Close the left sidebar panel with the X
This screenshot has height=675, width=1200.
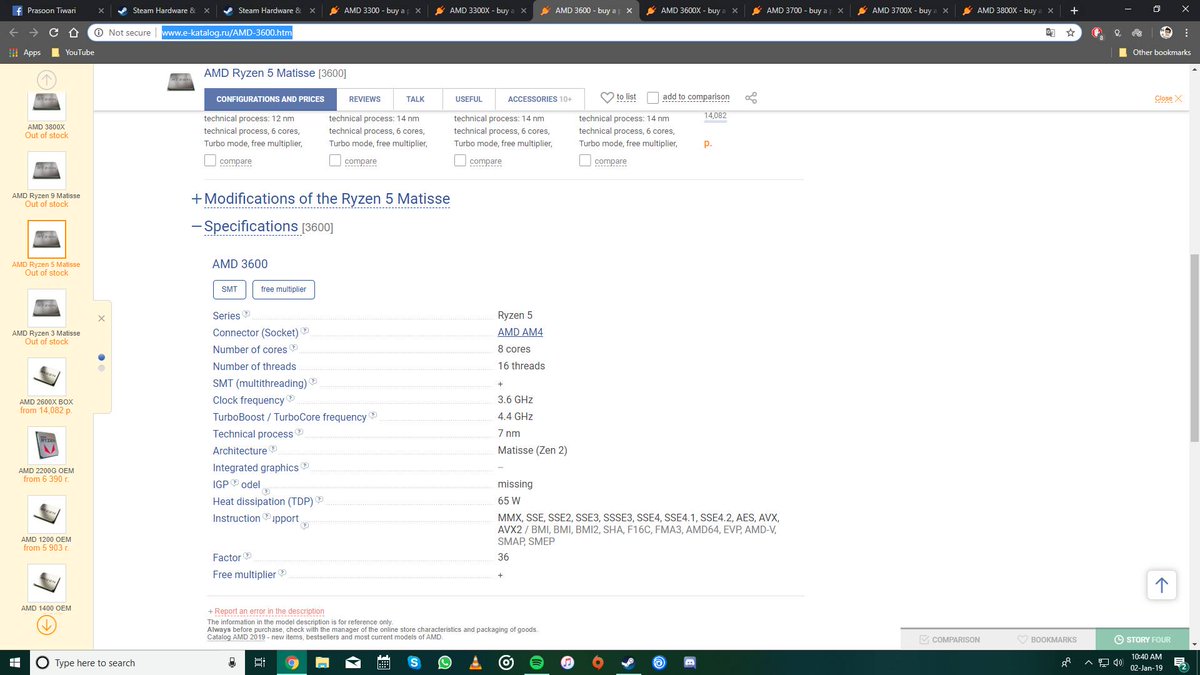[102, 318]
